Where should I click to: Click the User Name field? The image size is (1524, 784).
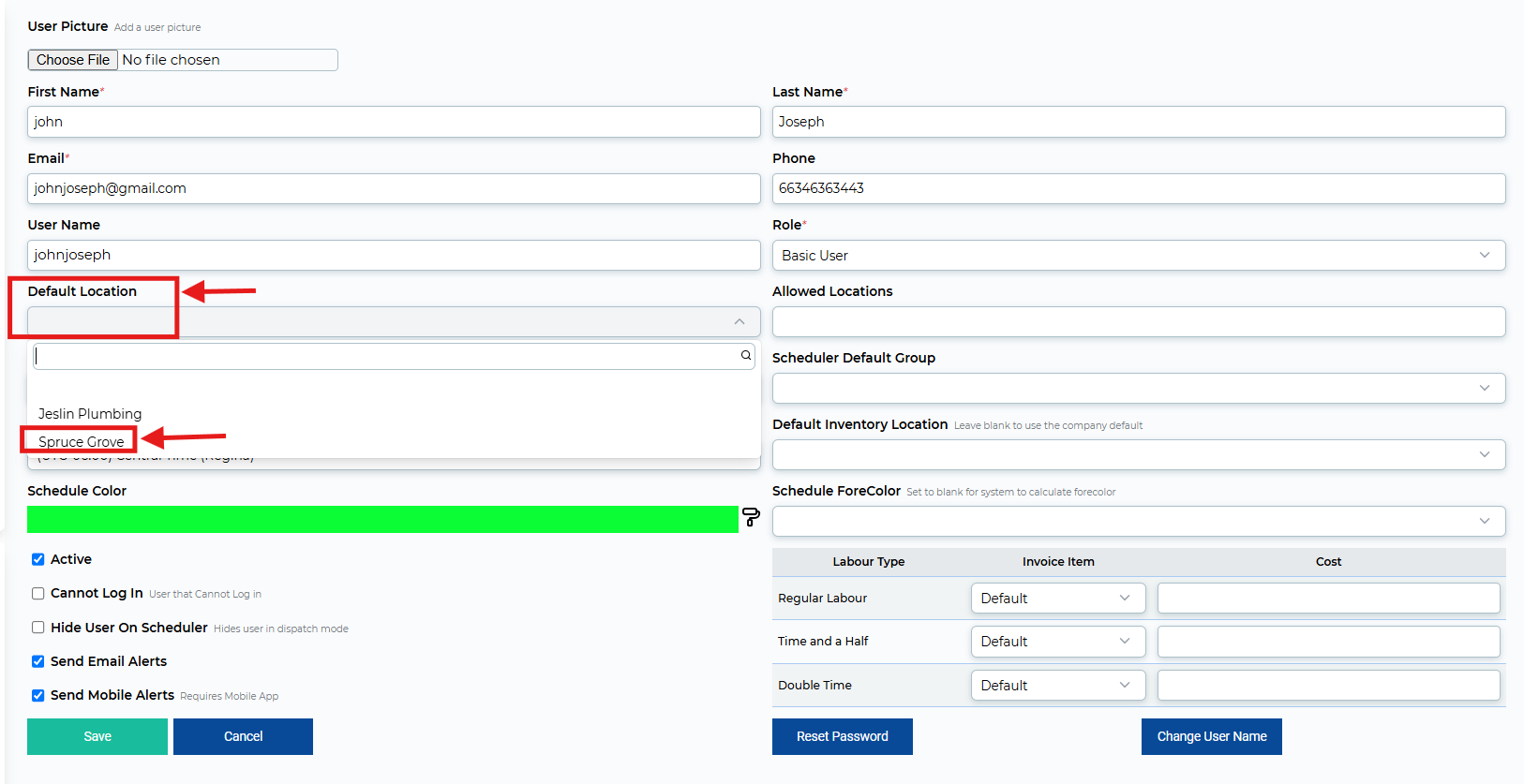(x=394, y=255)
